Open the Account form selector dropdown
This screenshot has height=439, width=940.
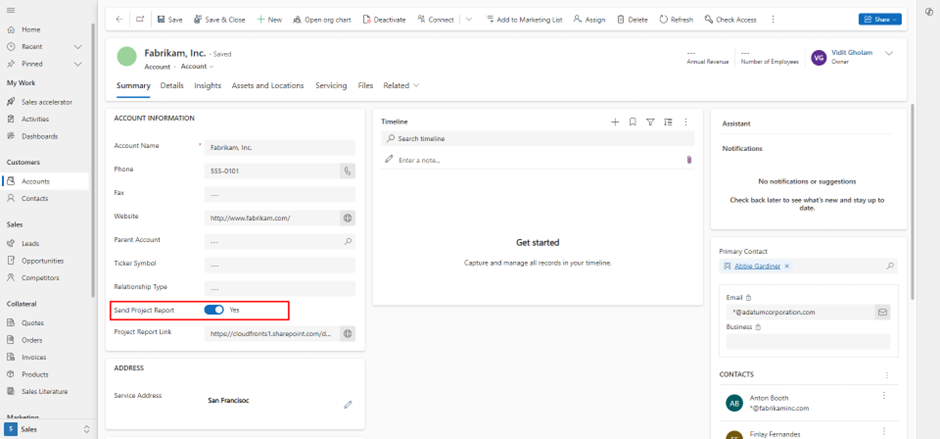tap(197, 67)
